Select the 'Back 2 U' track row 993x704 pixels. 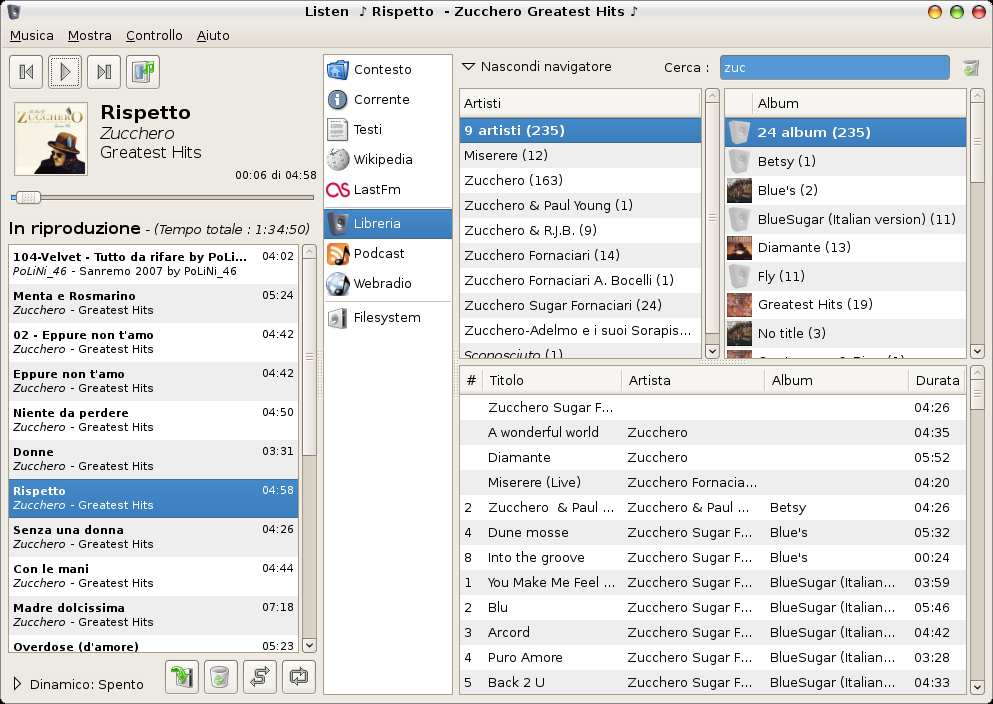(x=713, y=682)
